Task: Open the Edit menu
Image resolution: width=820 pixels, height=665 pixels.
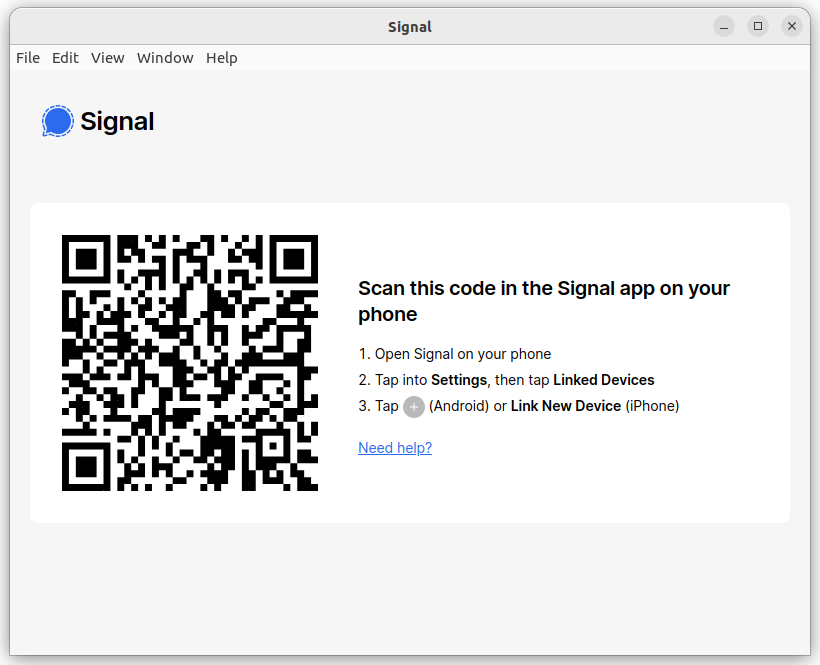Action: tap(65, 58)
